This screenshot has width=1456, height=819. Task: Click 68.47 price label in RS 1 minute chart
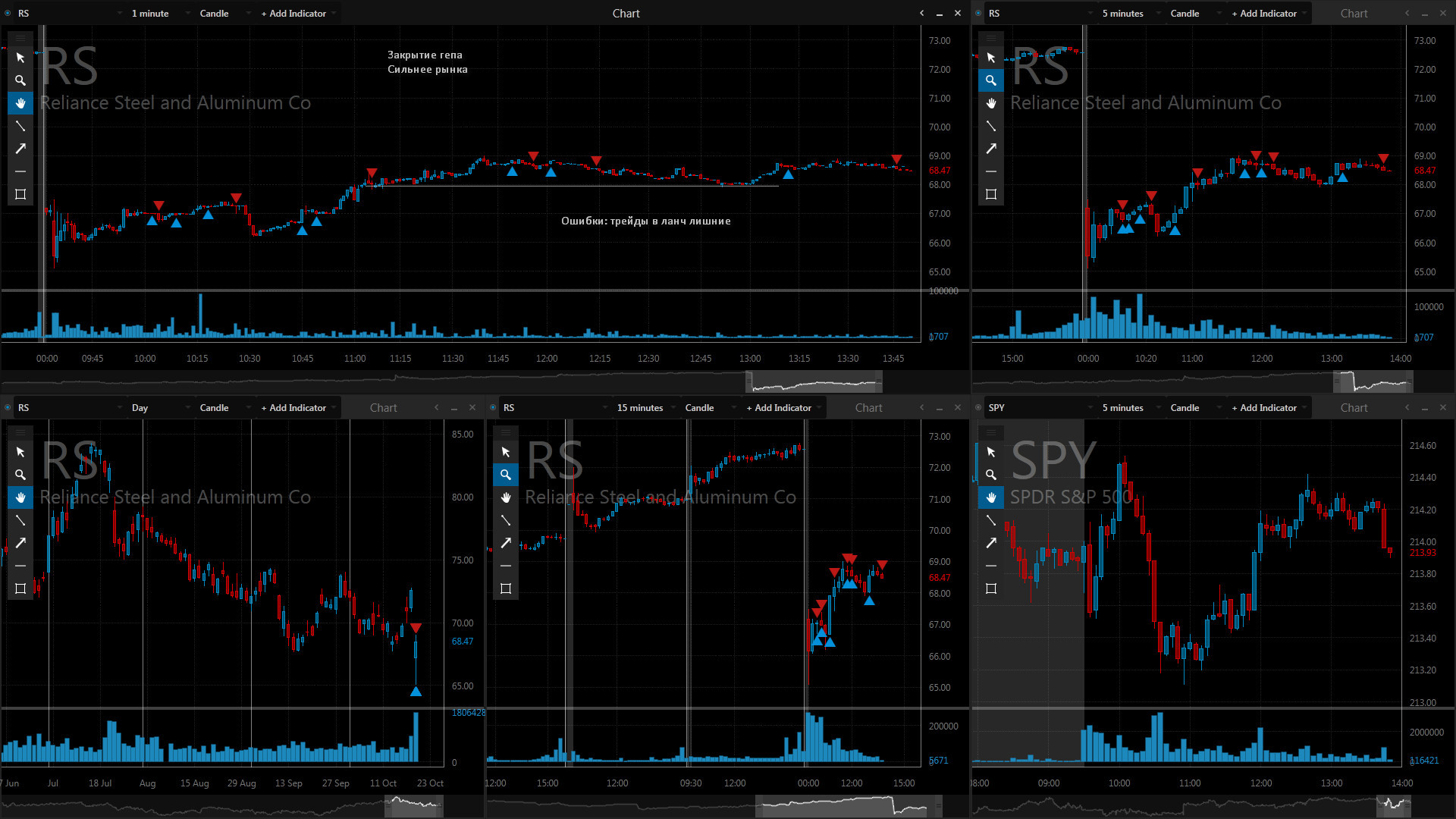940,171
